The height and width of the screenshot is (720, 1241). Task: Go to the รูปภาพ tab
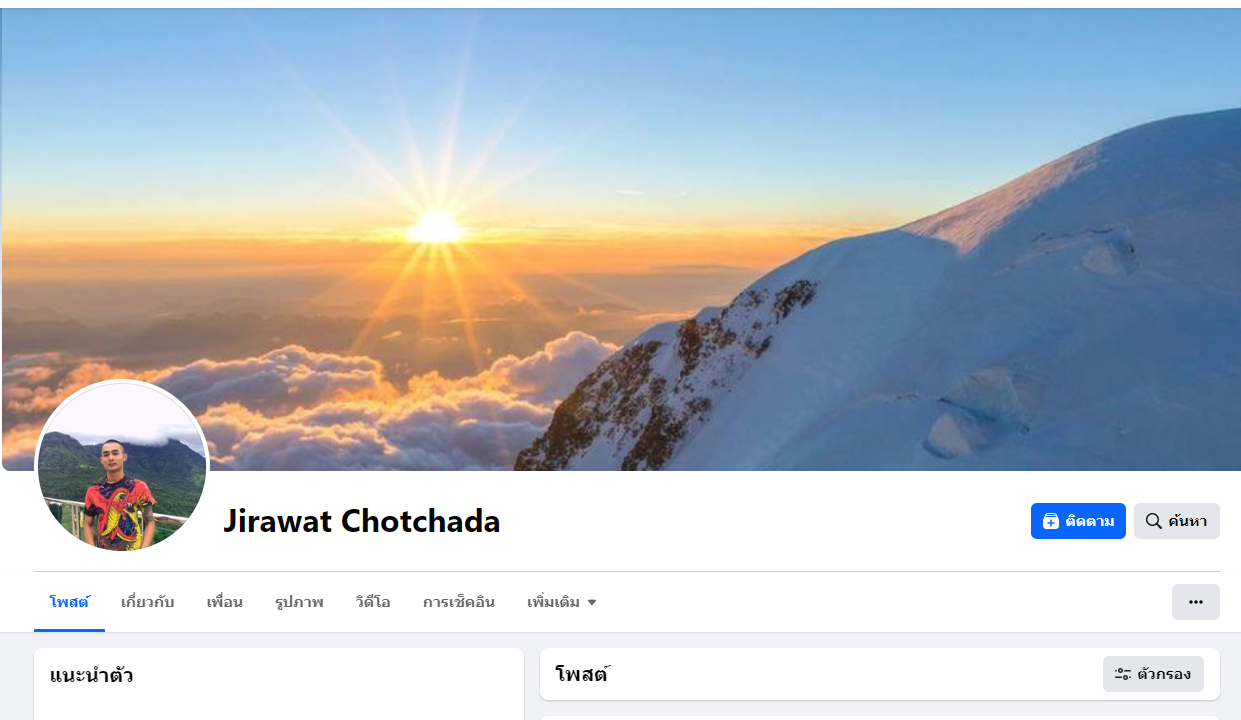point(299,602)
